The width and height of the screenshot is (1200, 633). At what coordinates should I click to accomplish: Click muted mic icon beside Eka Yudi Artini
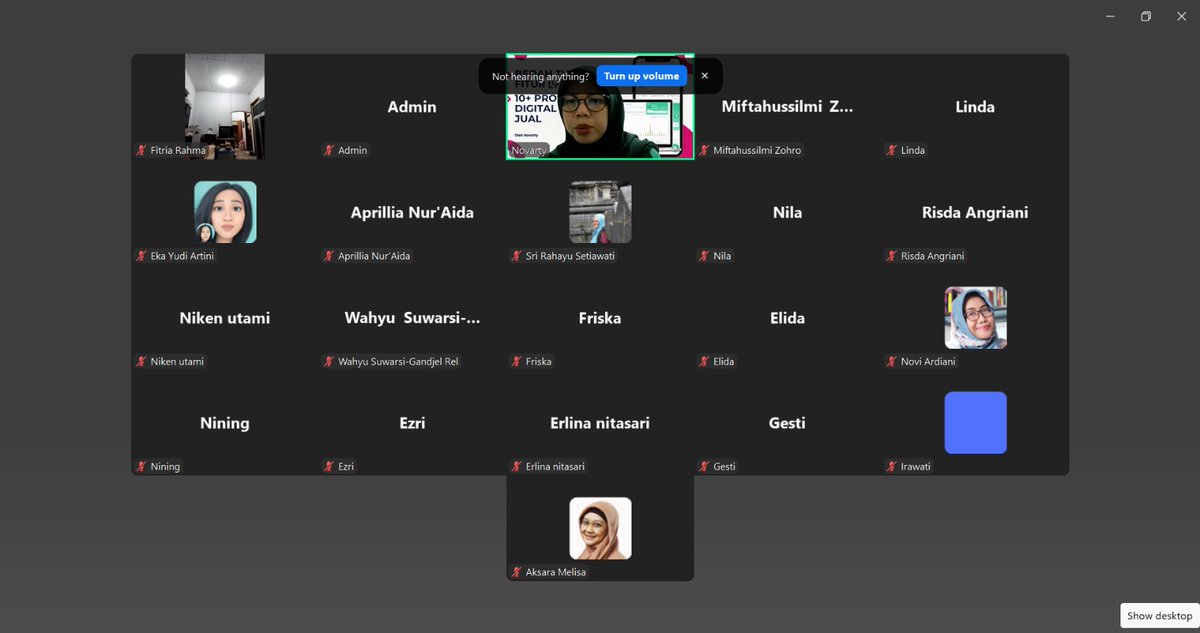pos(141,256)
